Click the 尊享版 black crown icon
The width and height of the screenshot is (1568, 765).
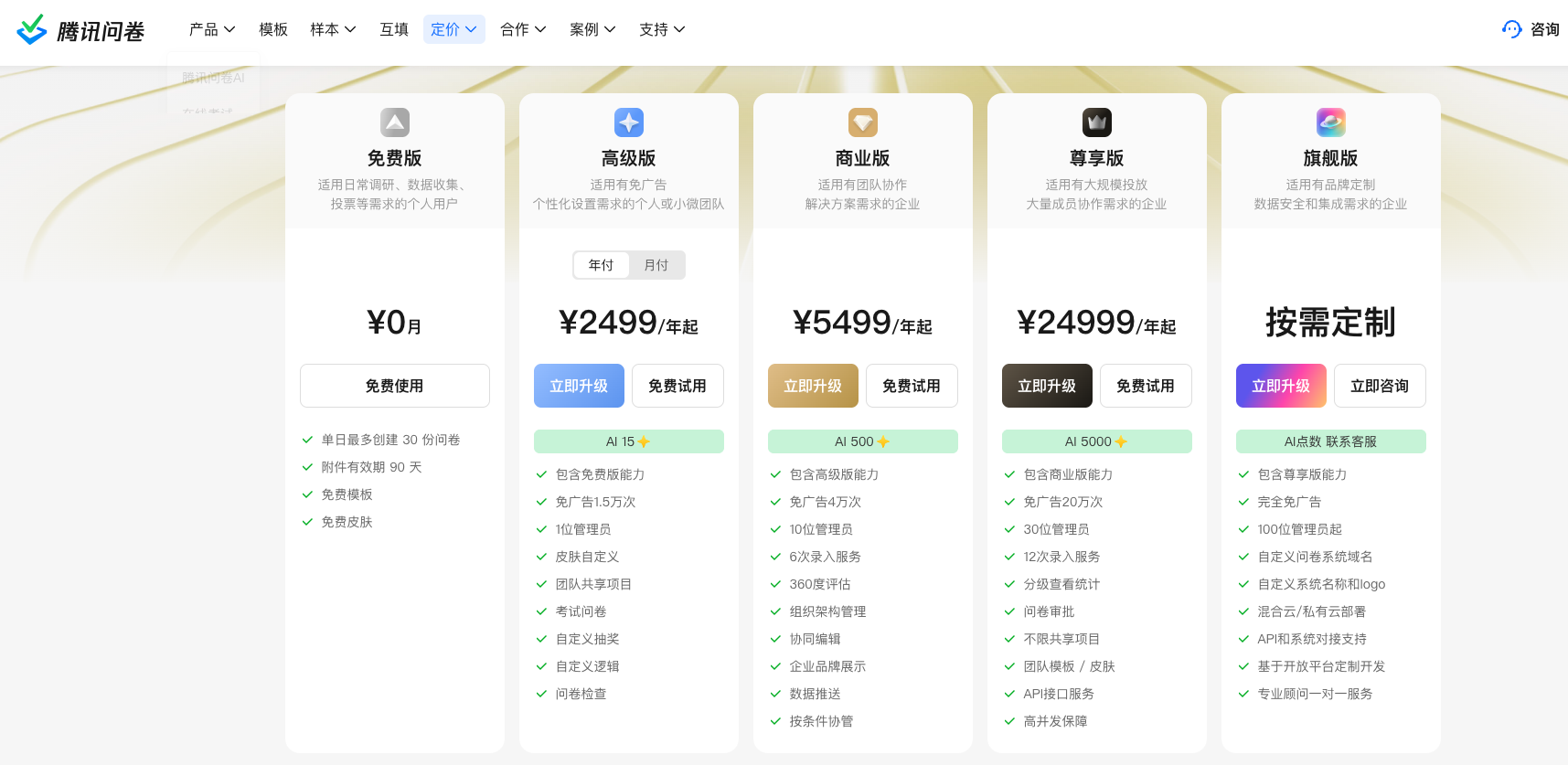pyautogui.click(x=1097, y=122)
